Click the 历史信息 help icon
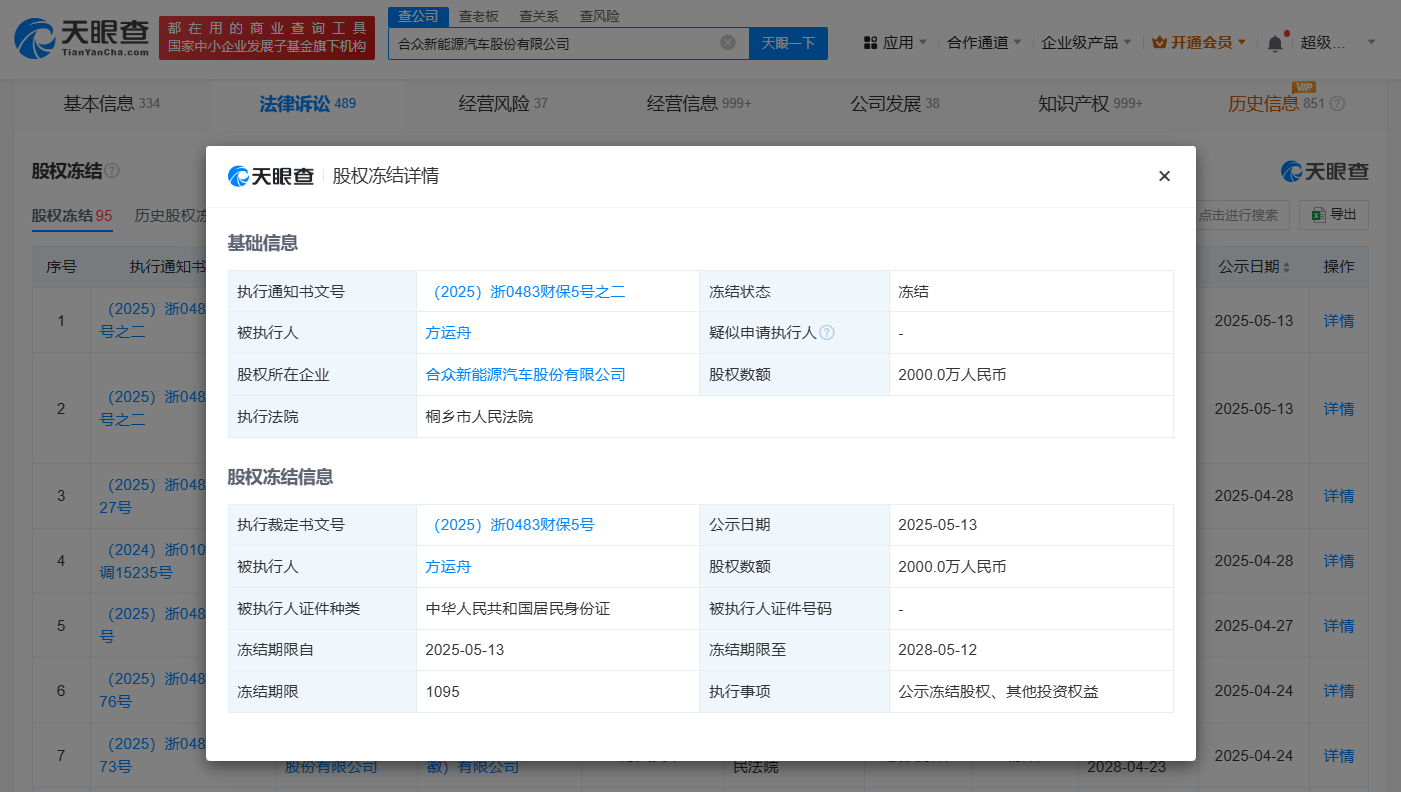This screenshot has height=792, width=1401. 1338,104
